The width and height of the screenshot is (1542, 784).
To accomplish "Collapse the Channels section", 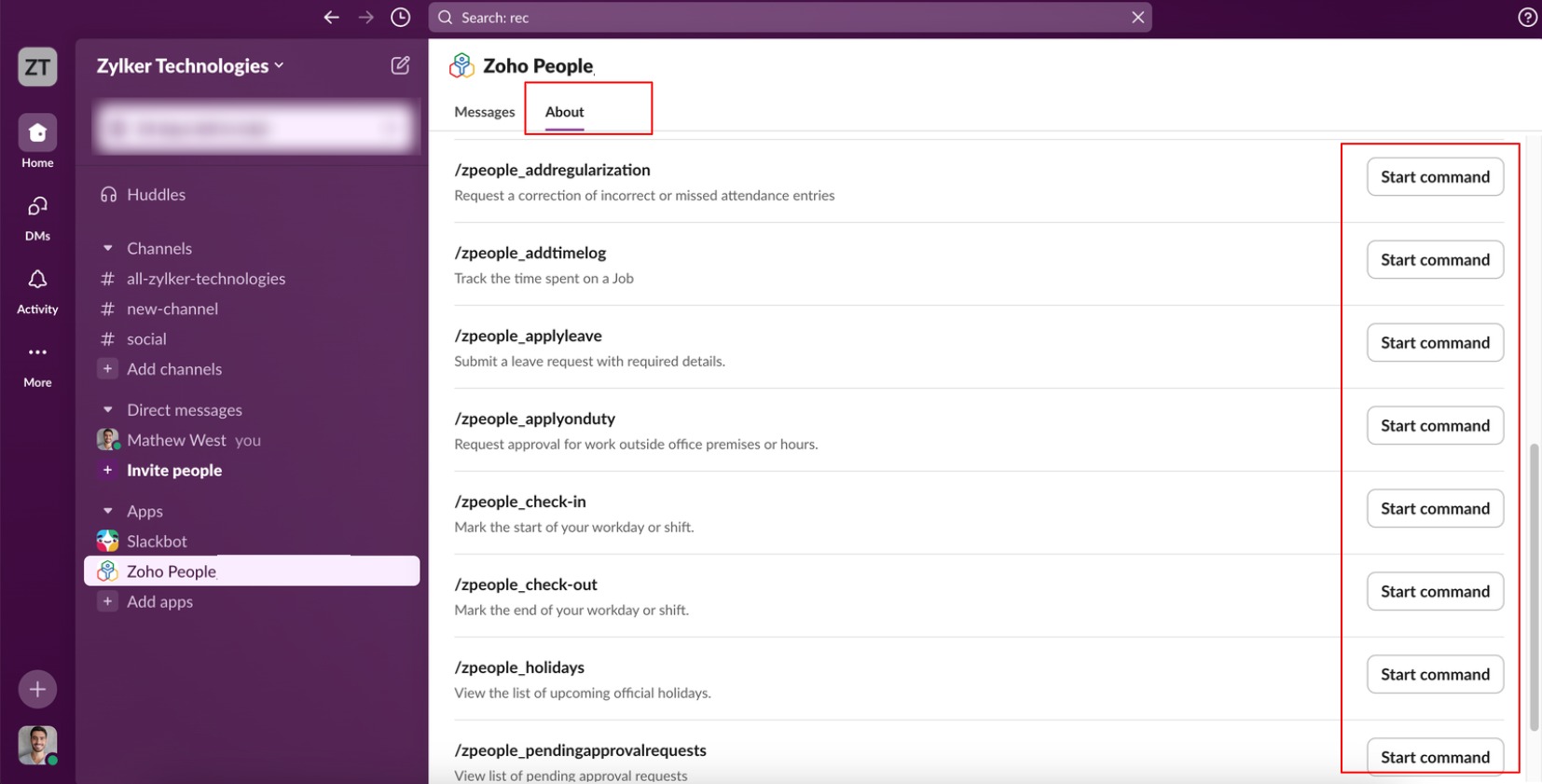I will point(107,248).
